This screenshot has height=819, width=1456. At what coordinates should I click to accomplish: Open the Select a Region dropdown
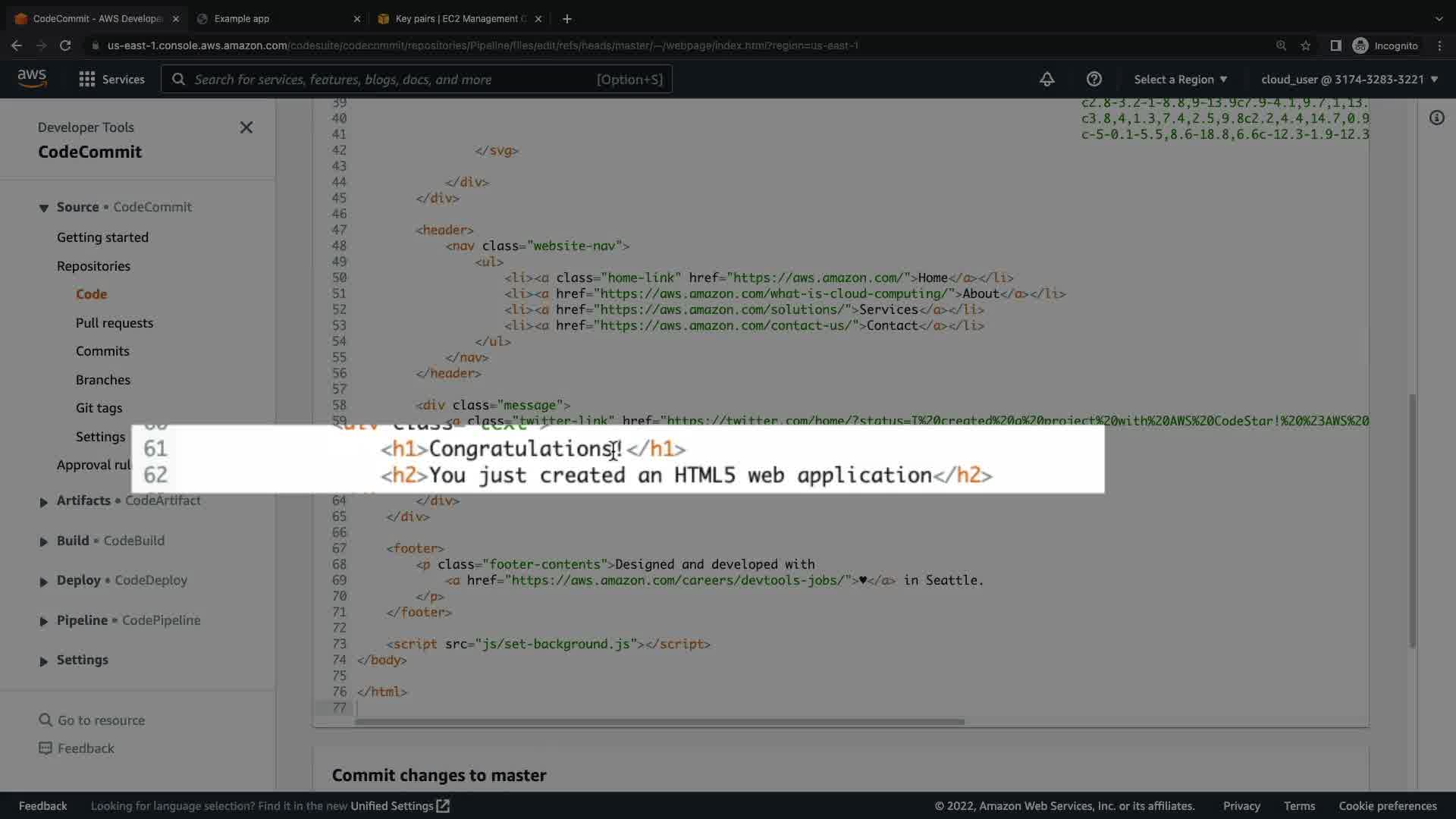tap(1180, 79)
